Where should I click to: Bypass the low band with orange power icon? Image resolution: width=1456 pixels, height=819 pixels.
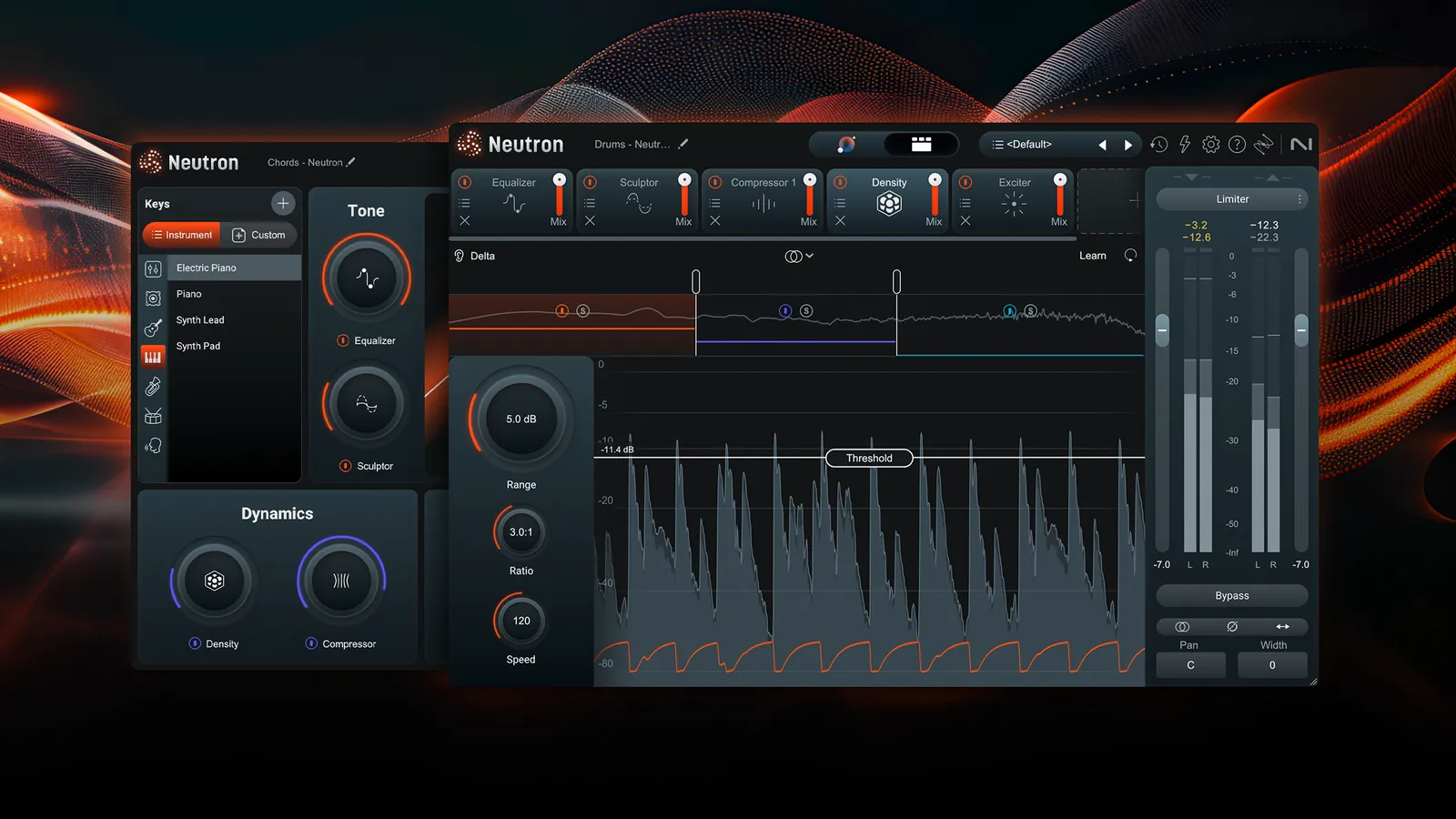pos(561,311)
